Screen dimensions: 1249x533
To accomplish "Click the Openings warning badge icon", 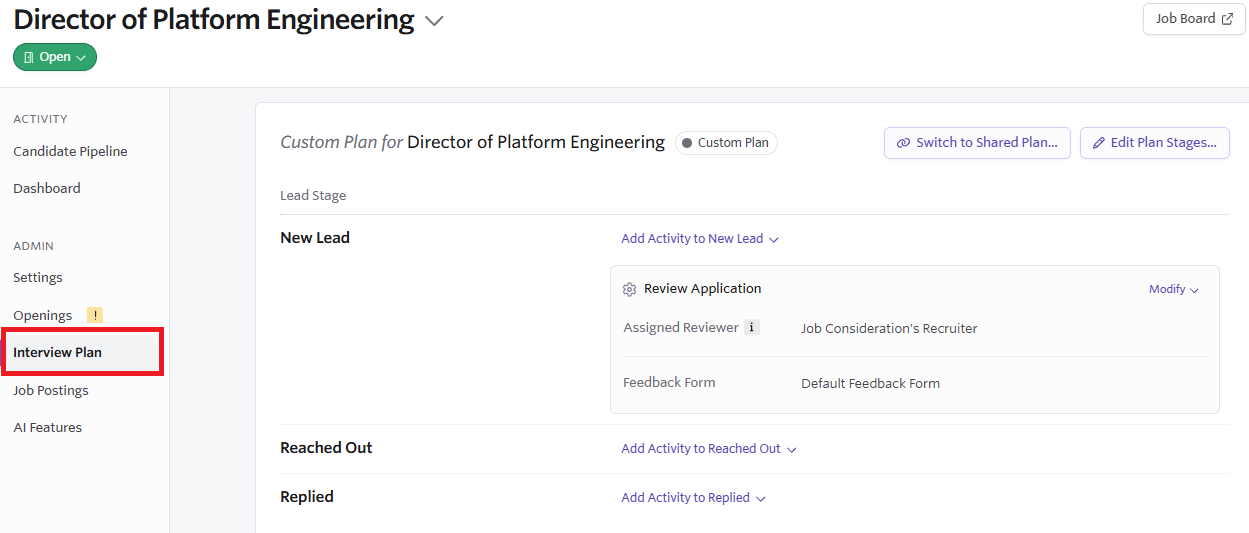I will pyautogui.click(x=95, y=315).
